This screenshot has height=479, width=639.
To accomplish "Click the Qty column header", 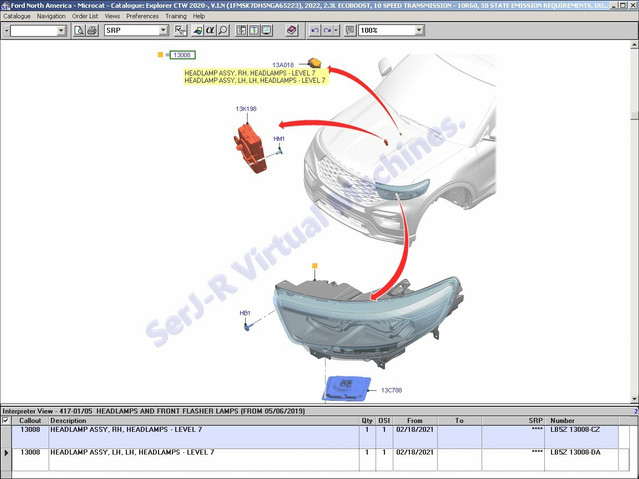I will (x=367, y=420).
